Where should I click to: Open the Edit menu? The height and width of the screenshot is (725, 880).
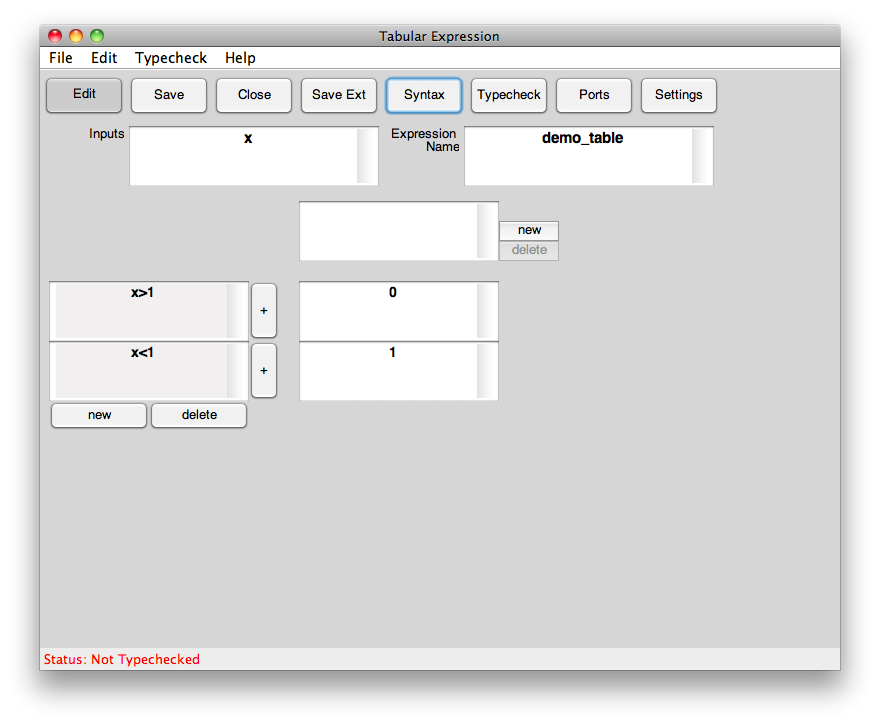104,58
